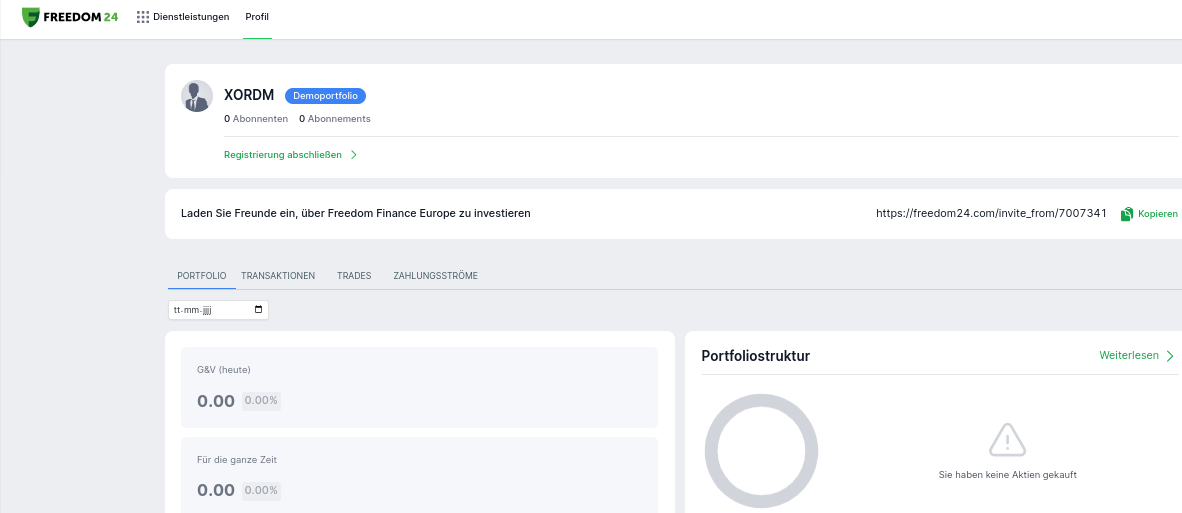Click the Weiterlesen link
The width and height of the screenshot is (1182, 513).
tap(1129, 356)
